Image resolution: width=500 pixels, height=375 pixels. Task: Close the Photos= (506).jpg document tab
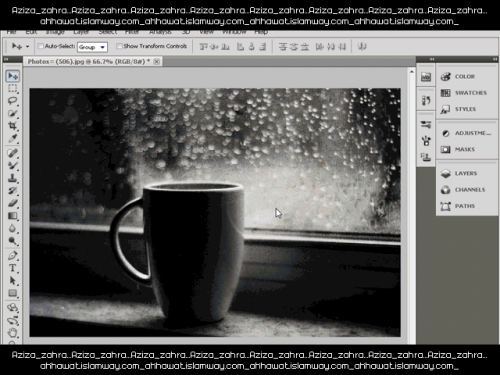[x=157, y=61]
